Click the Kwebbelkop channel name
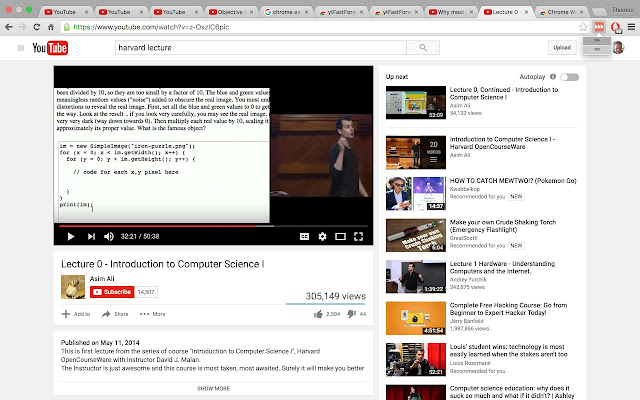 (464, 189)
